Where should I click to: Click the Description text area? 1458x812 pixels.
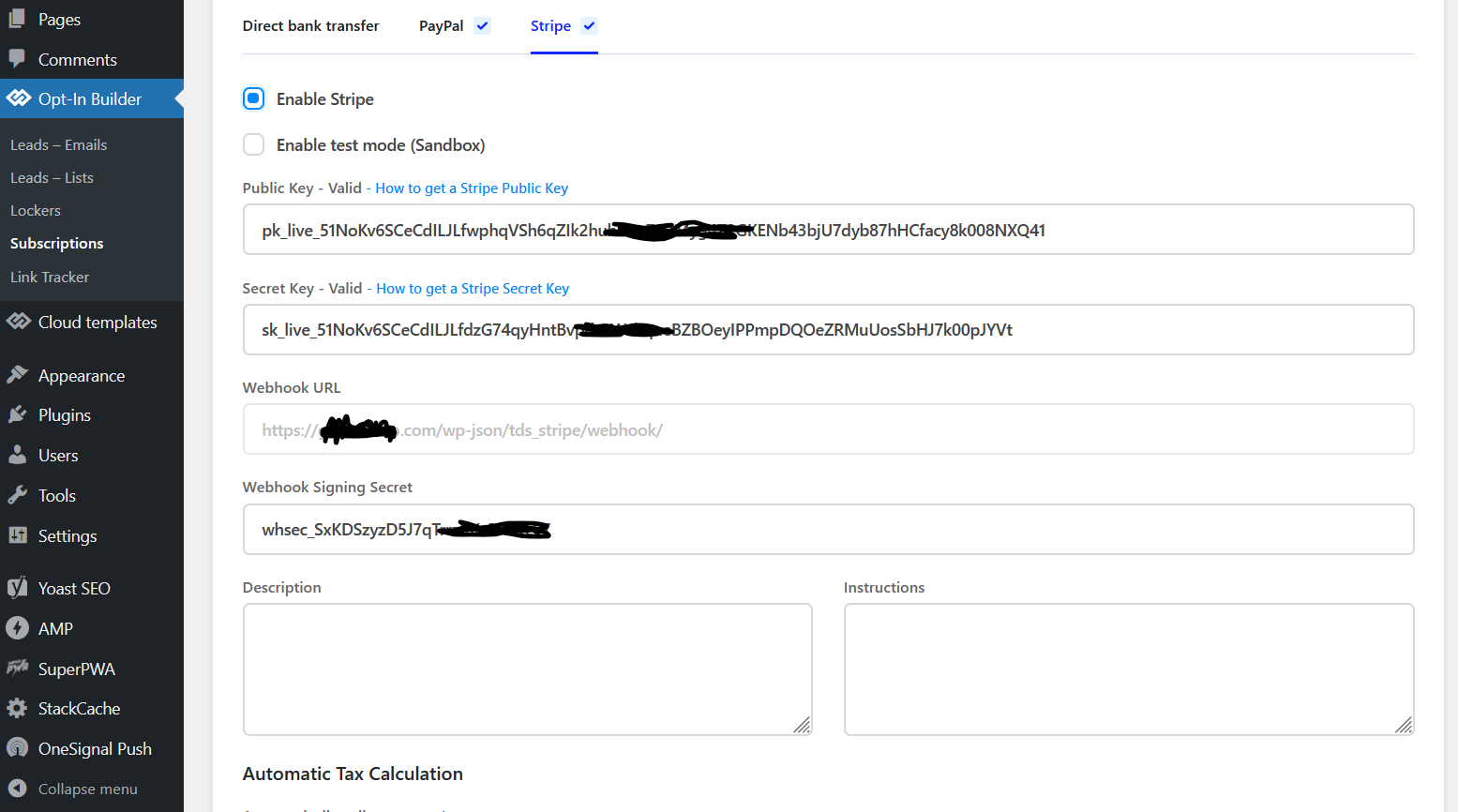[x=527, y=669]
